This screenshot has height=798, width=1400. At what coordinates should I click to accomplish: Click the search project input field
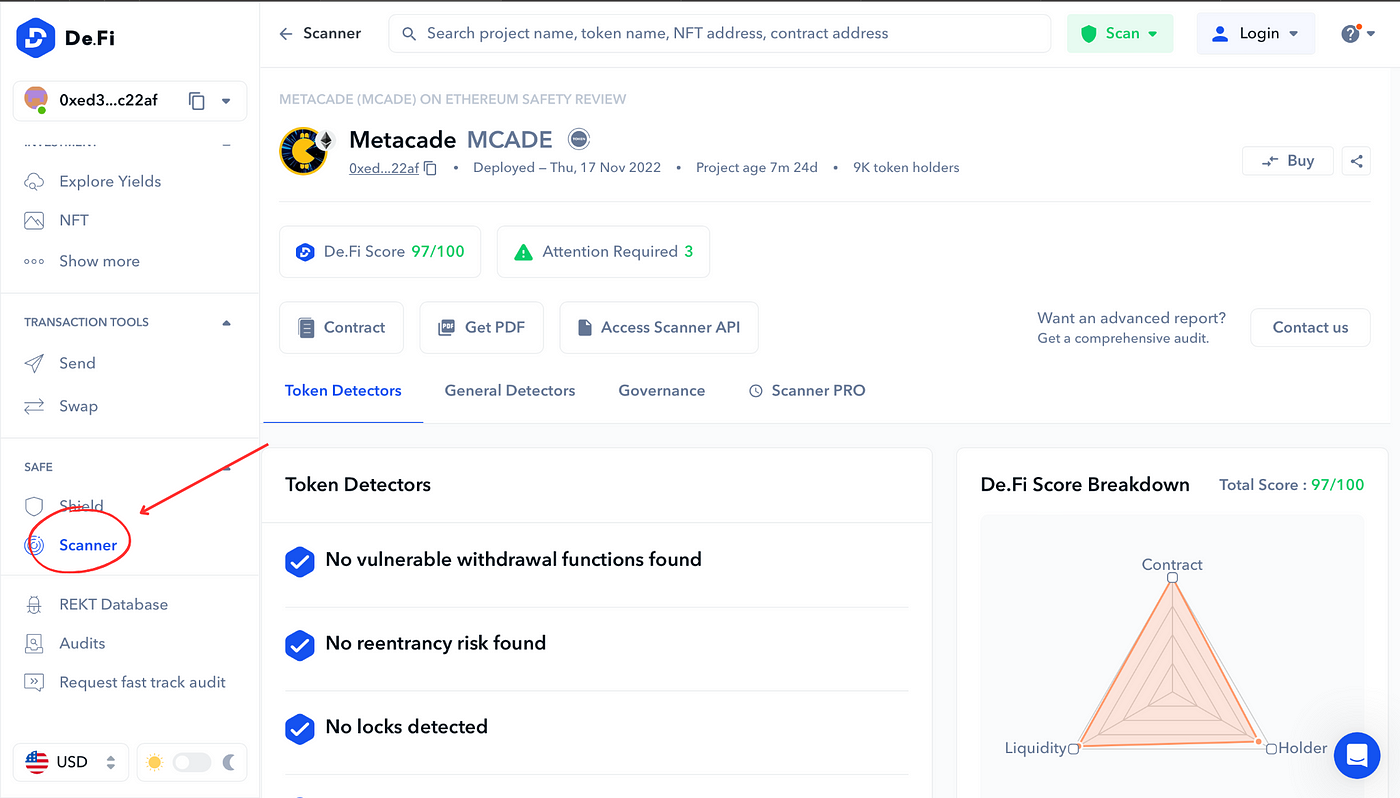pyautogui.click(x=720, y=33)
